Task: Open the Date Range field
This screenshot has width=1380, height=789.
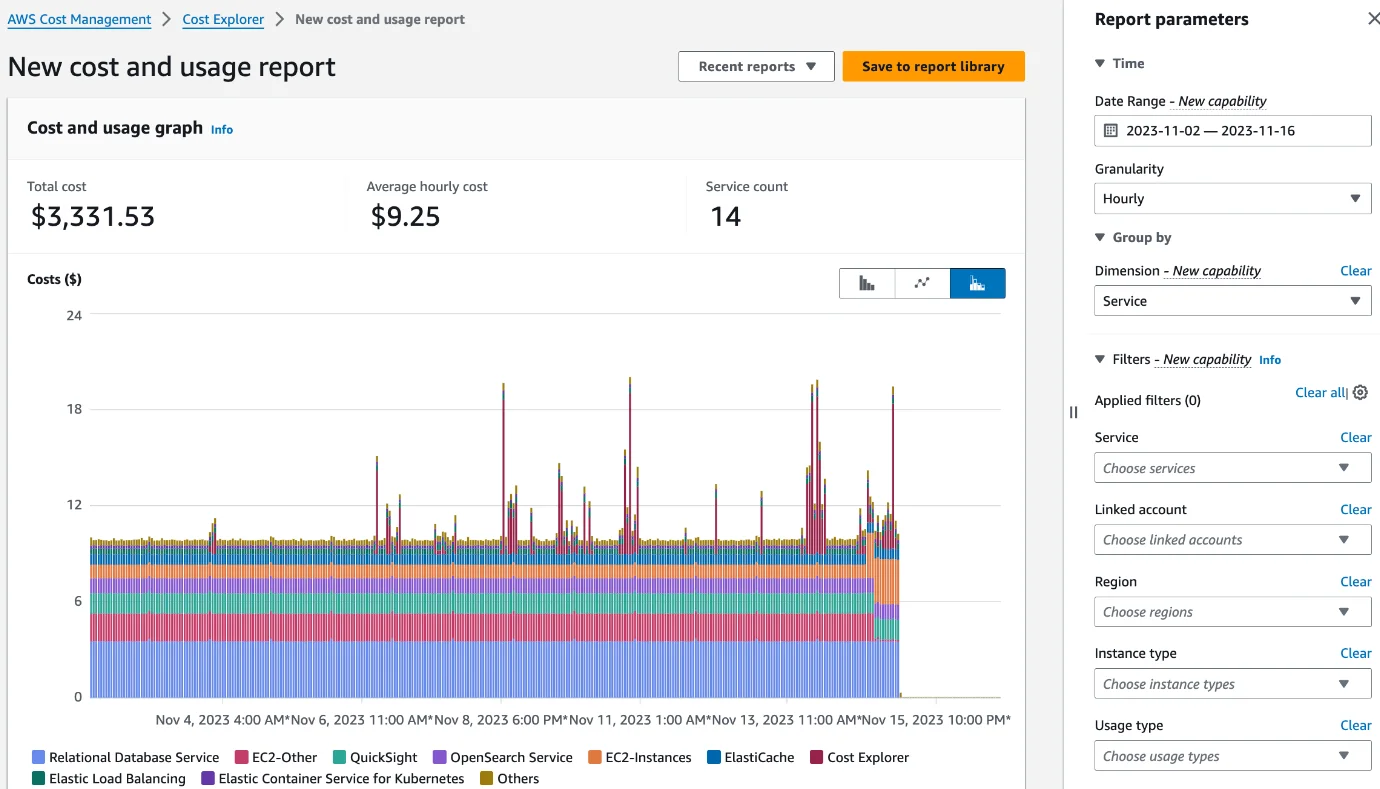Action: pos(1233,131)
